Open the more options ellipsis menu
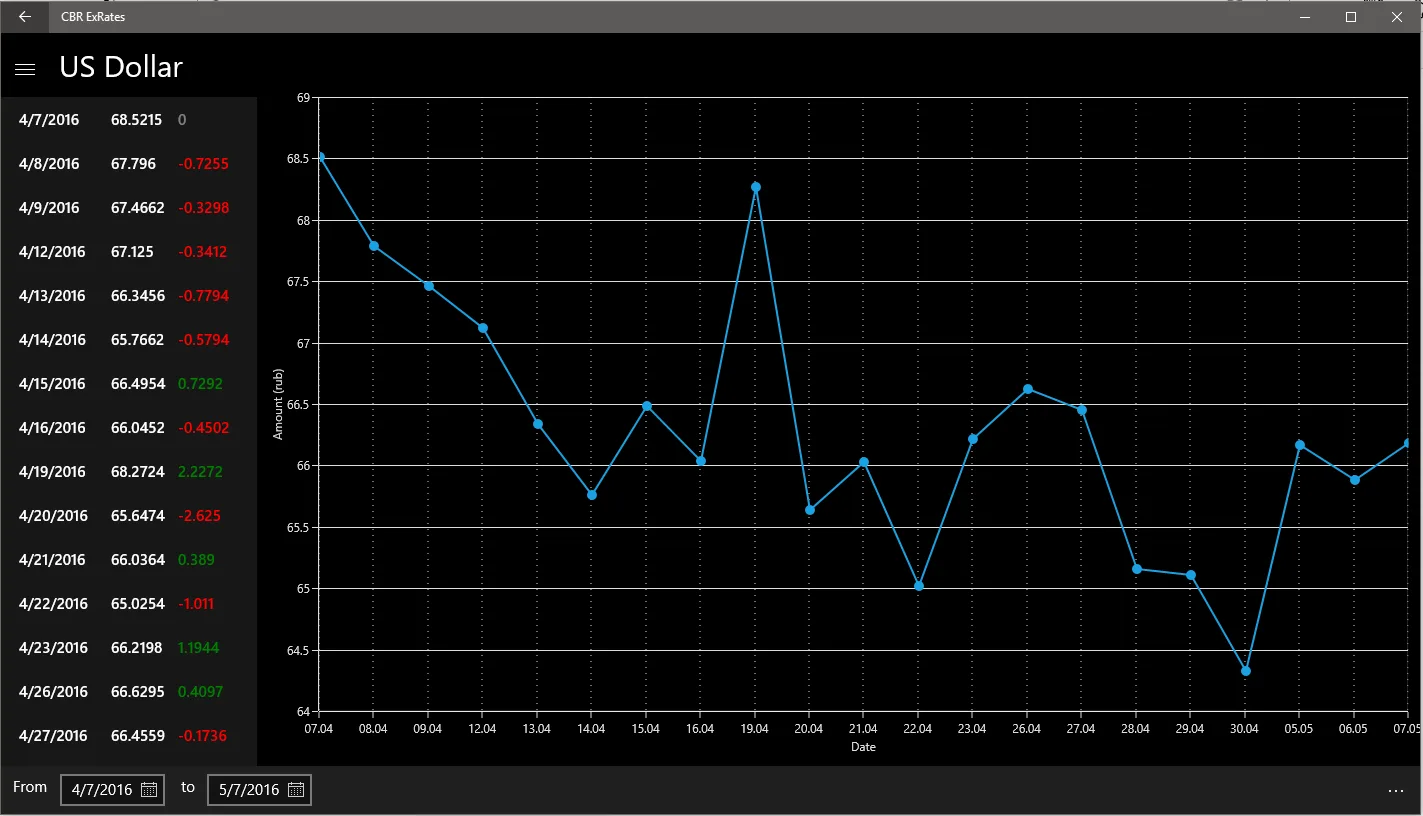This screenshot has height=816, width=1423. coord(1397,791)
